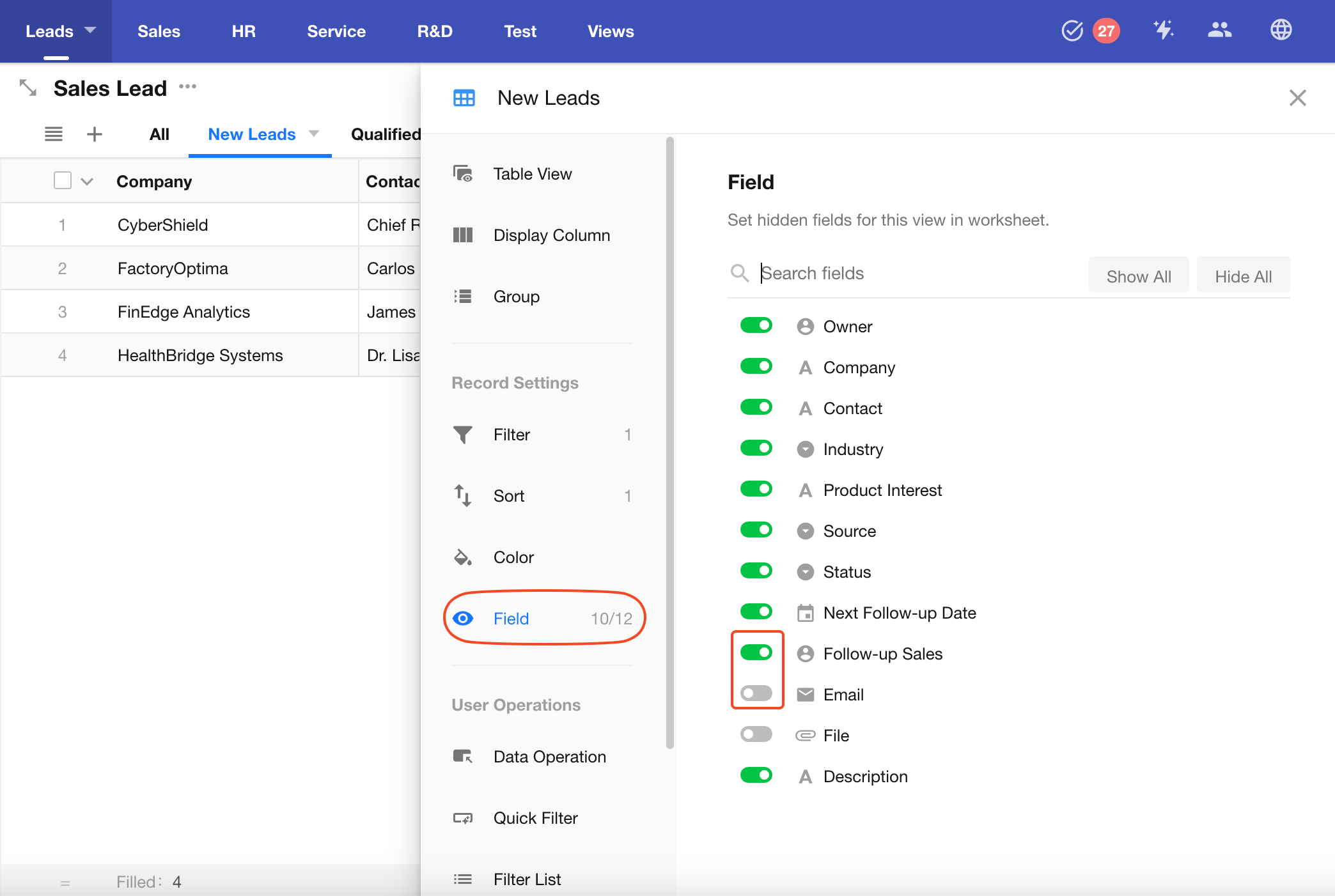Open the New Leads view dropdown arrow
1335x896 pixels.
(x=314, y=134)
